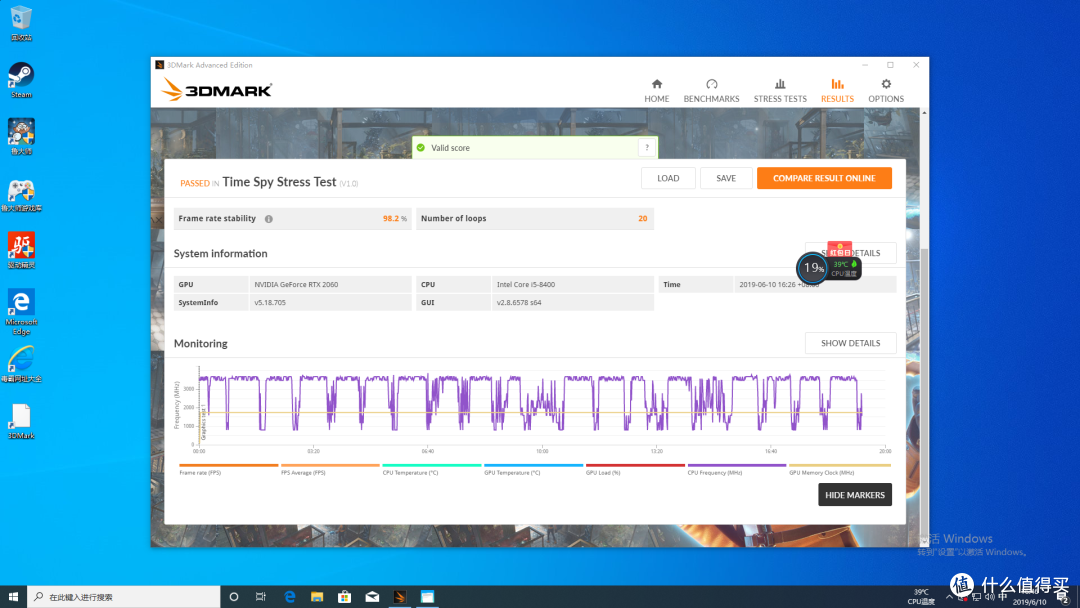Image resolution: width=1080 pixels, height=608 pixels.
Task: Select the 毒霸网址大全 desktop shortcut
Action: point(21,364)
